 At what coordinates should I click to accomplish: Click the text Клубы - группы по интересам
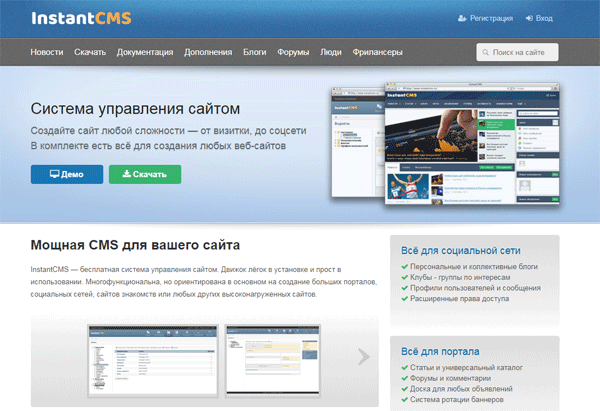[460, 277]
